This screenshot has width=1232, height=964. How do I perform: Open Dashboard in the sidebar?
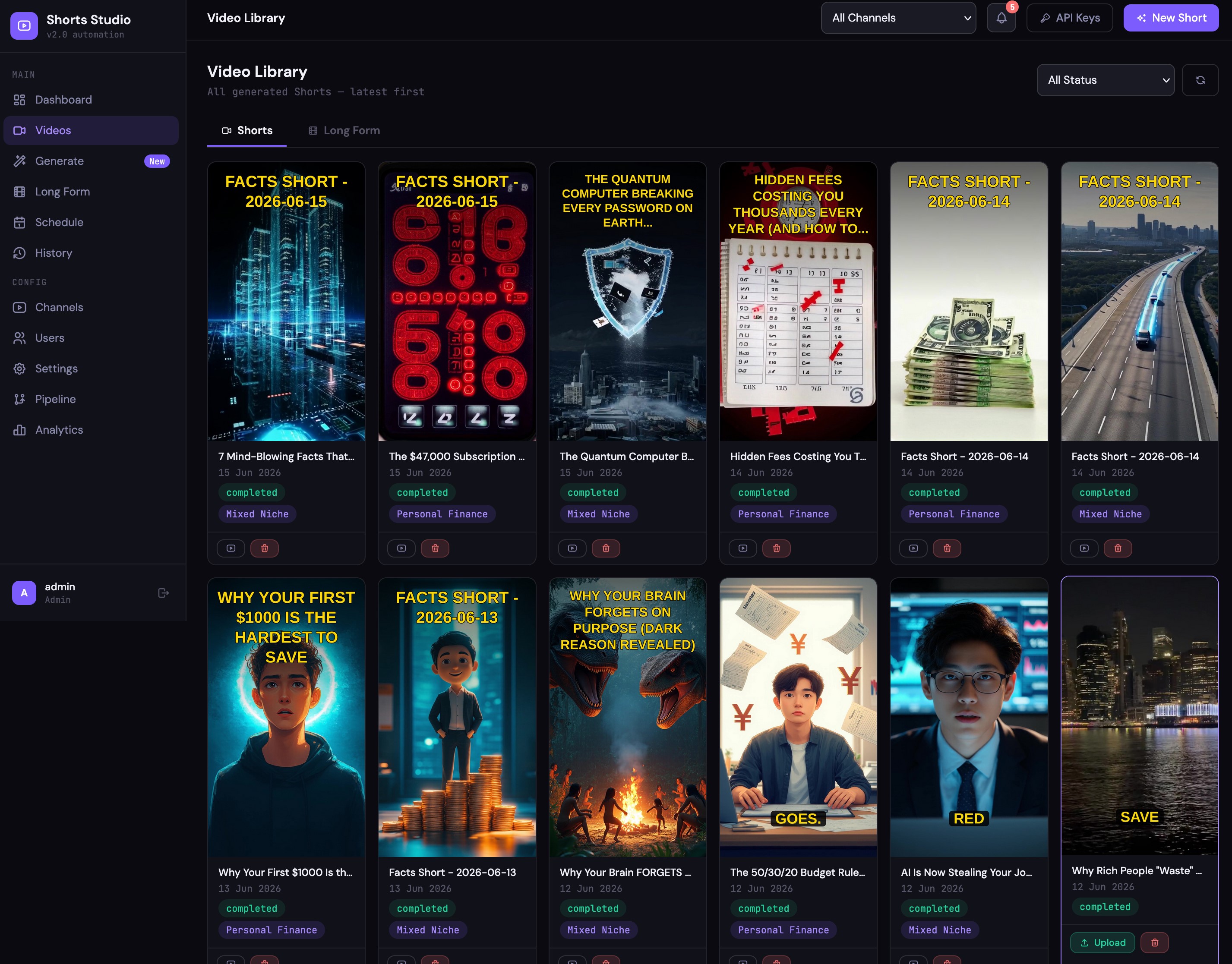click(x=92, y=100)
